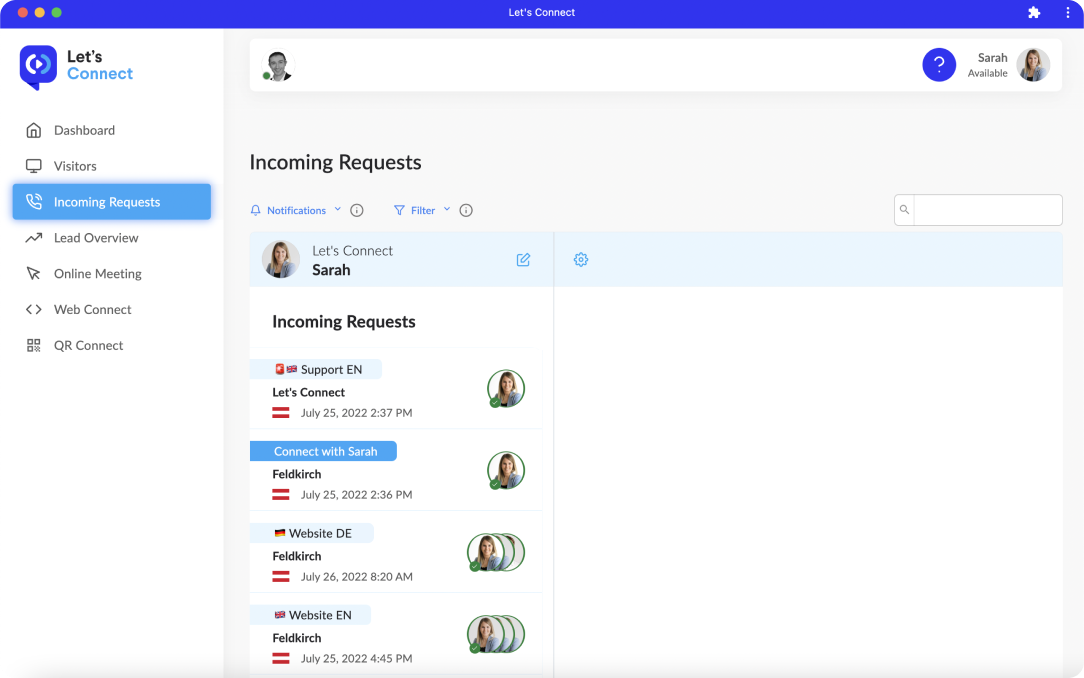Open Lead Overview
Viewport: 1084px width, 678px height.
tap(95, 238)
